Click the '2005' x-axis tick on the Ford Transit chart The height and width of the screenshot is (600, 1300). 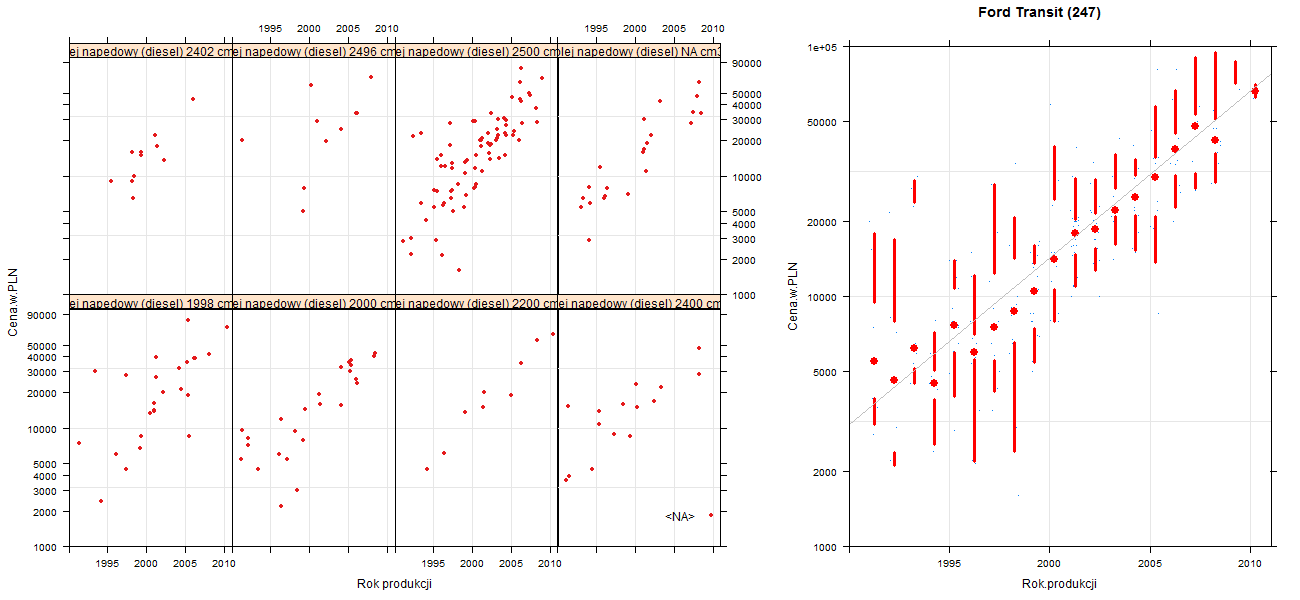[x=1150, y=564]
